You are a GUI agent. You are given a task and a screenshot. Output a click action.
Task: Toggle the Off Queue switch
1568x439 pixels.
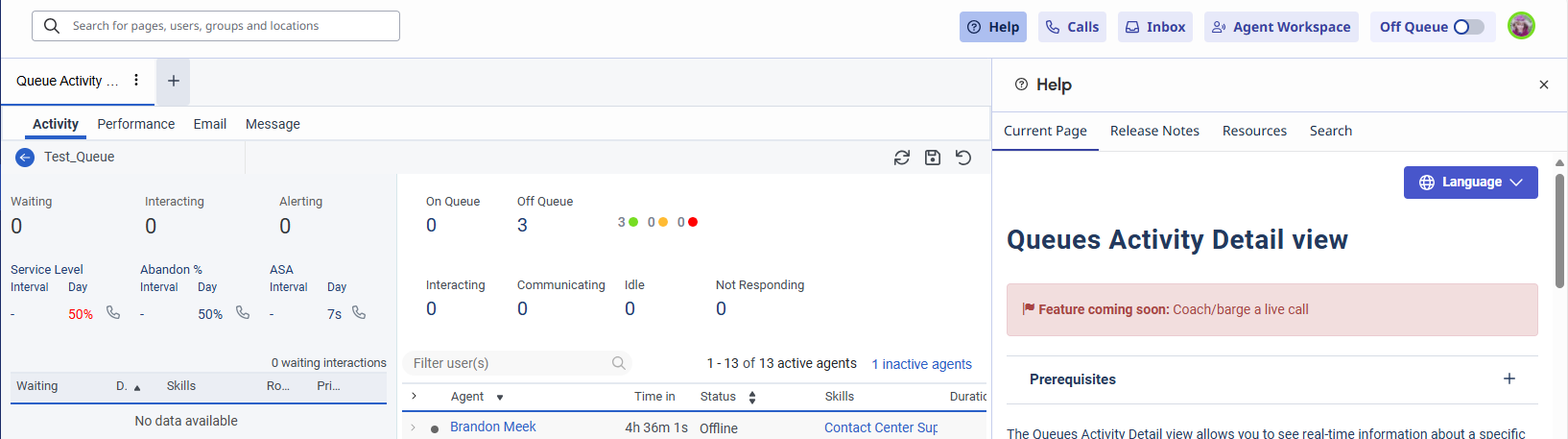[x=1467, y=27]
